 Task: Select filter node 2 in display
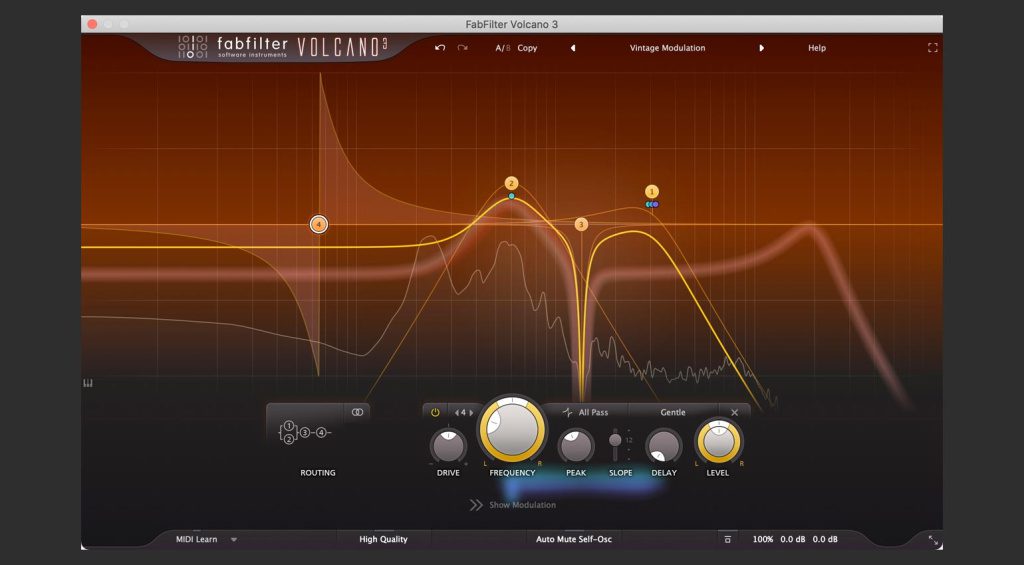511,184
